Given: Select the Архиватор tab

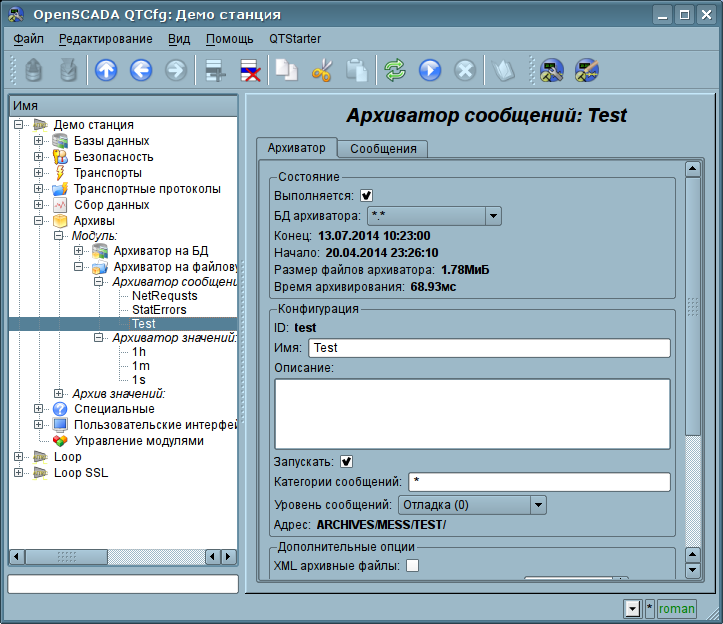Looking at the screenshot, I should tap(296, 148).
